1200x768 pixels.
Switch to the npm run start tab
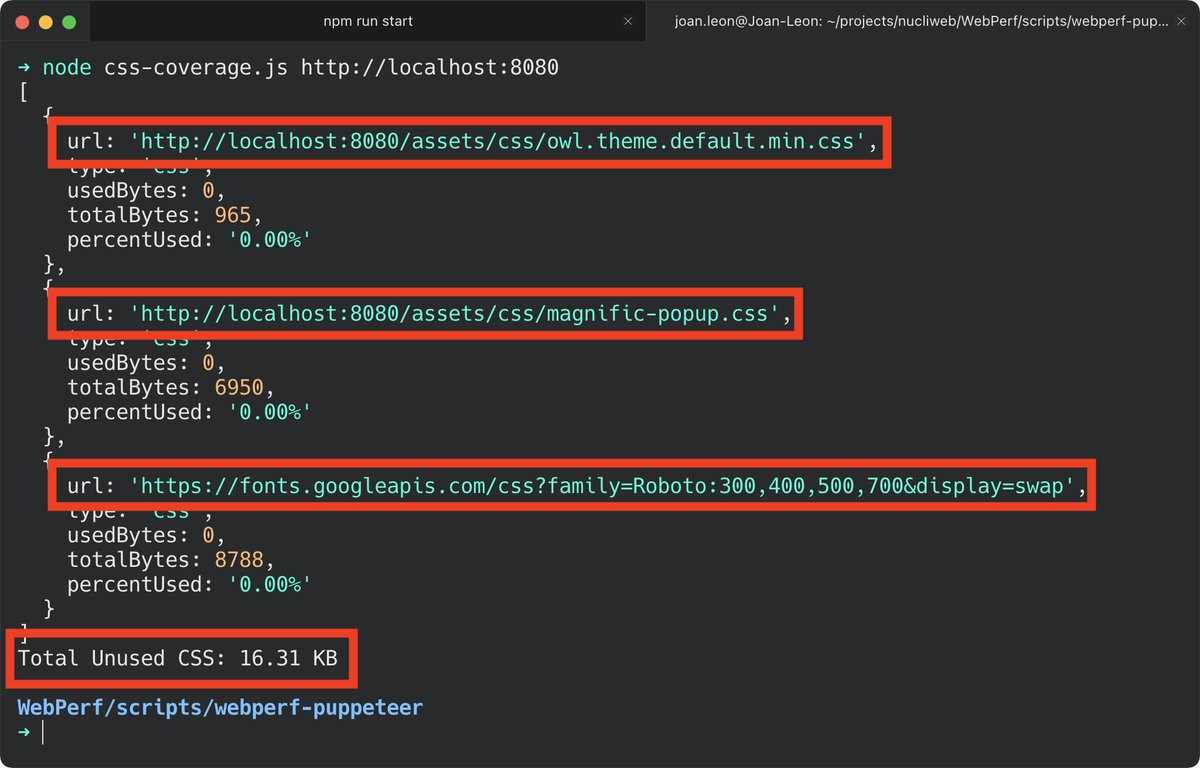point(367,21)
